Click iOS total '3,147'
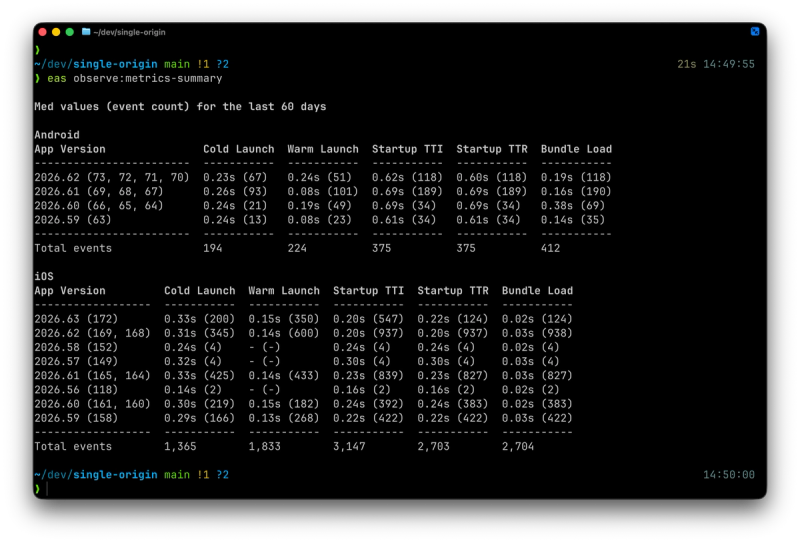Viewport: 800px width, 543px height. 349,447
